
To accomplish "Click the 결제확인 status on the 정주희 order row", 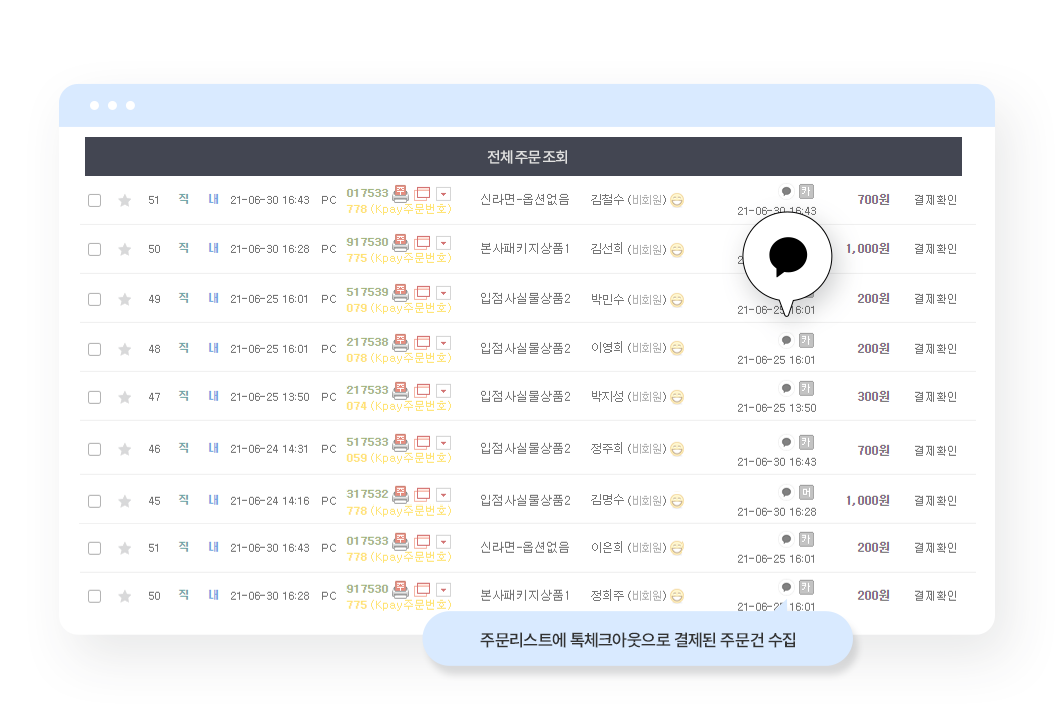I will [x=935, y=450].
